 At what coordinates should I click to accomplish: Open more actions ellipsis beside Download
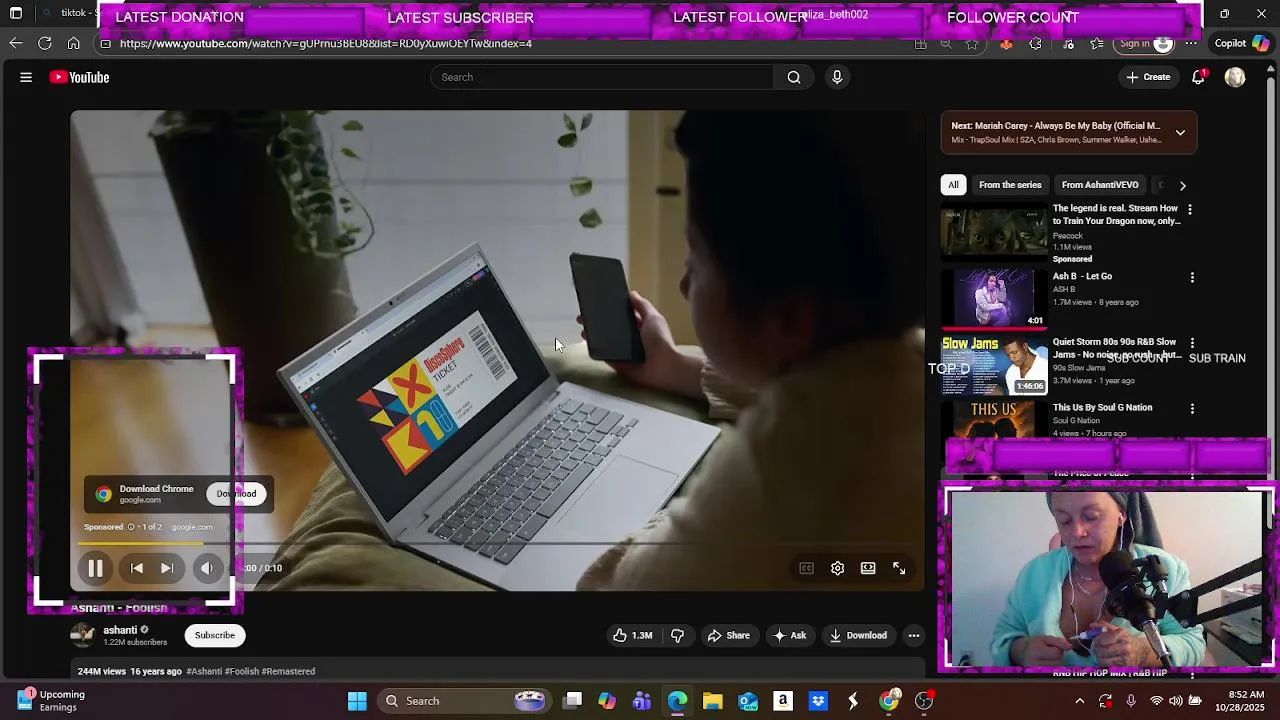(x=913, y=635)
